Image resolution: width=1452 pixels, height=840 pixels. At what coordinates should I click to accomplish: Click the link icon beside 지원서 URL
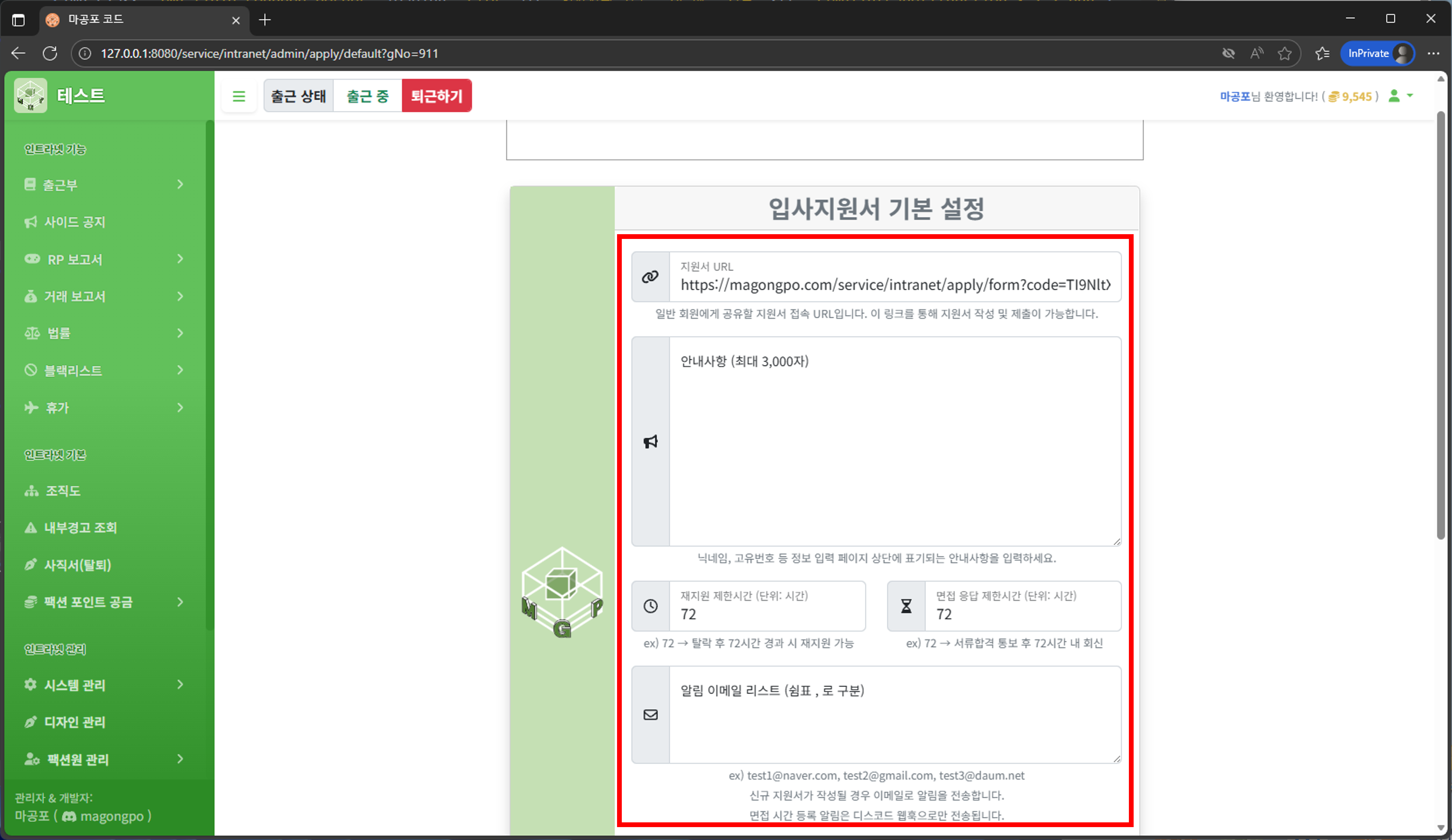(651, 277)
